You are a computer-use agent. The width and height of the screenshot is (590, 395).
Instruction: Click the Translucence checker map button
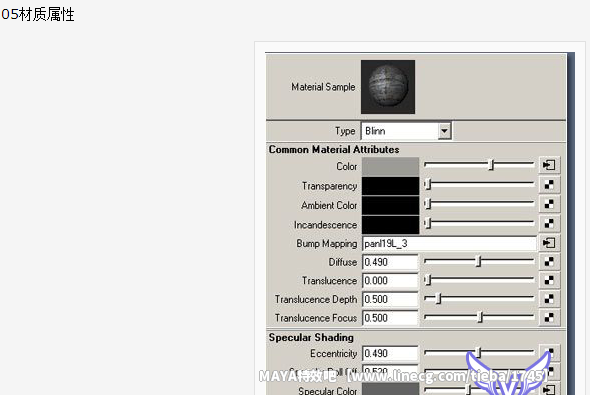(549, 280)
